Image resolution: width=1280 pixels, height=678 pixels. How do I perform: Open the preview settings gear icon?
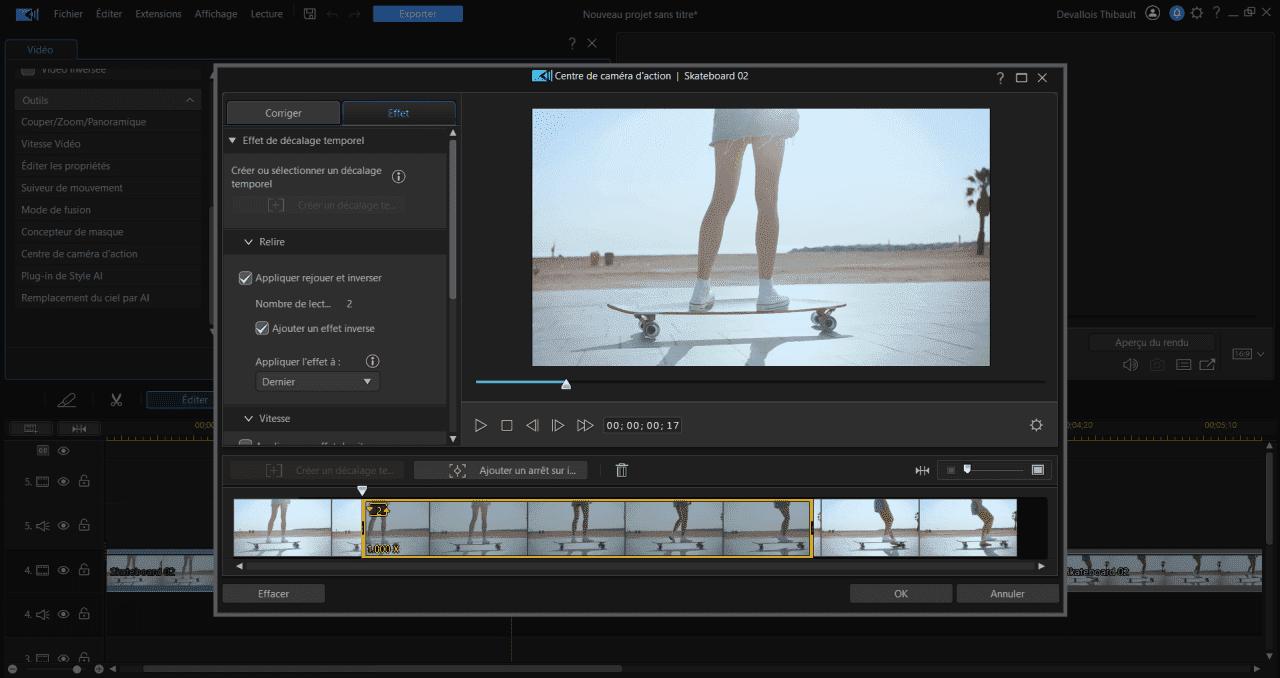tap(1036, 424)
